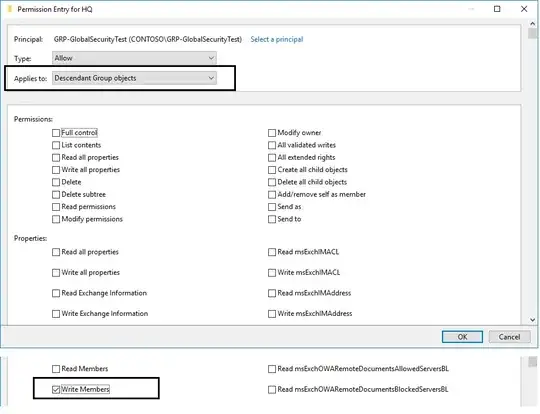Enable Delete subtree permission
Viewport: 540px width, 414px height.
pos(56,194)
